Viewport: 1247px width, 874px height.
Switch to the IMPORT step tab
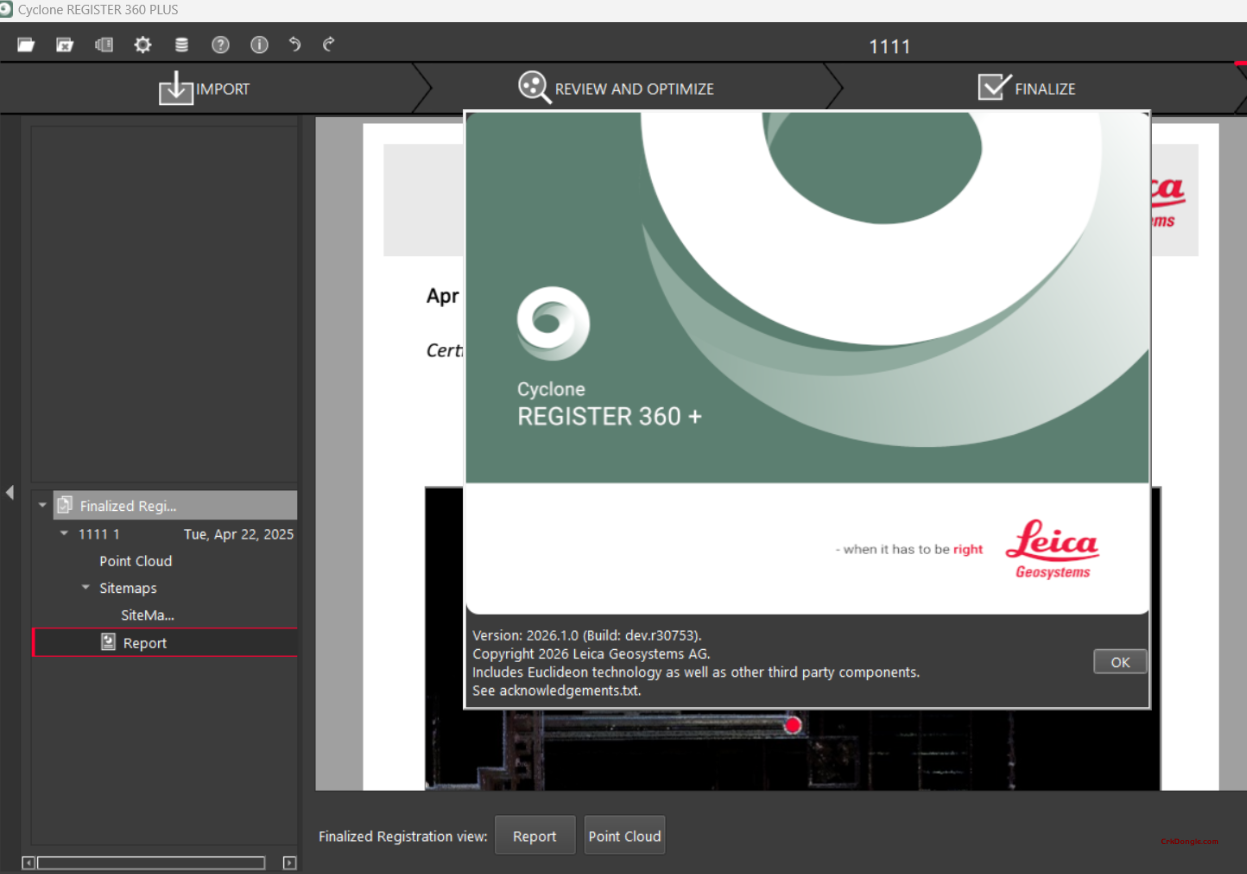(205, 88)
